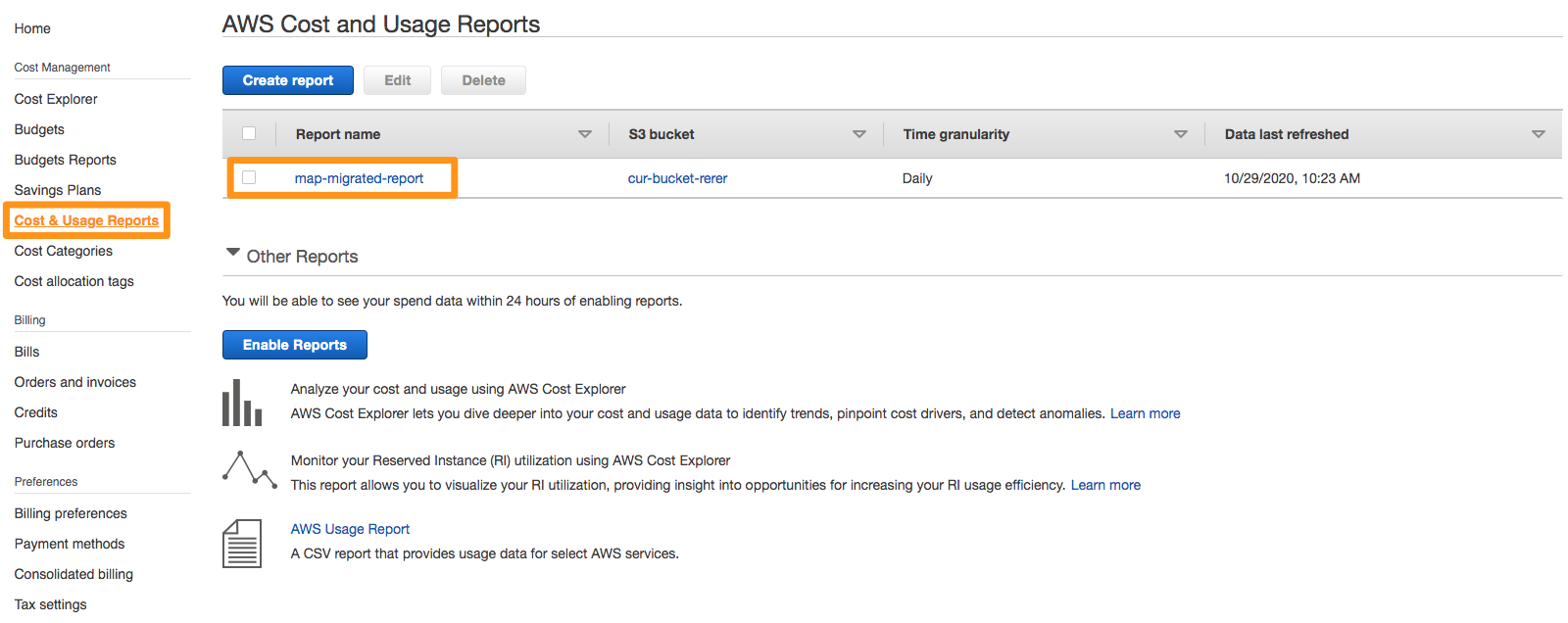This screenshot has width=1568, height=623.
Task: Click the Delete button
Action: (484, 80)
